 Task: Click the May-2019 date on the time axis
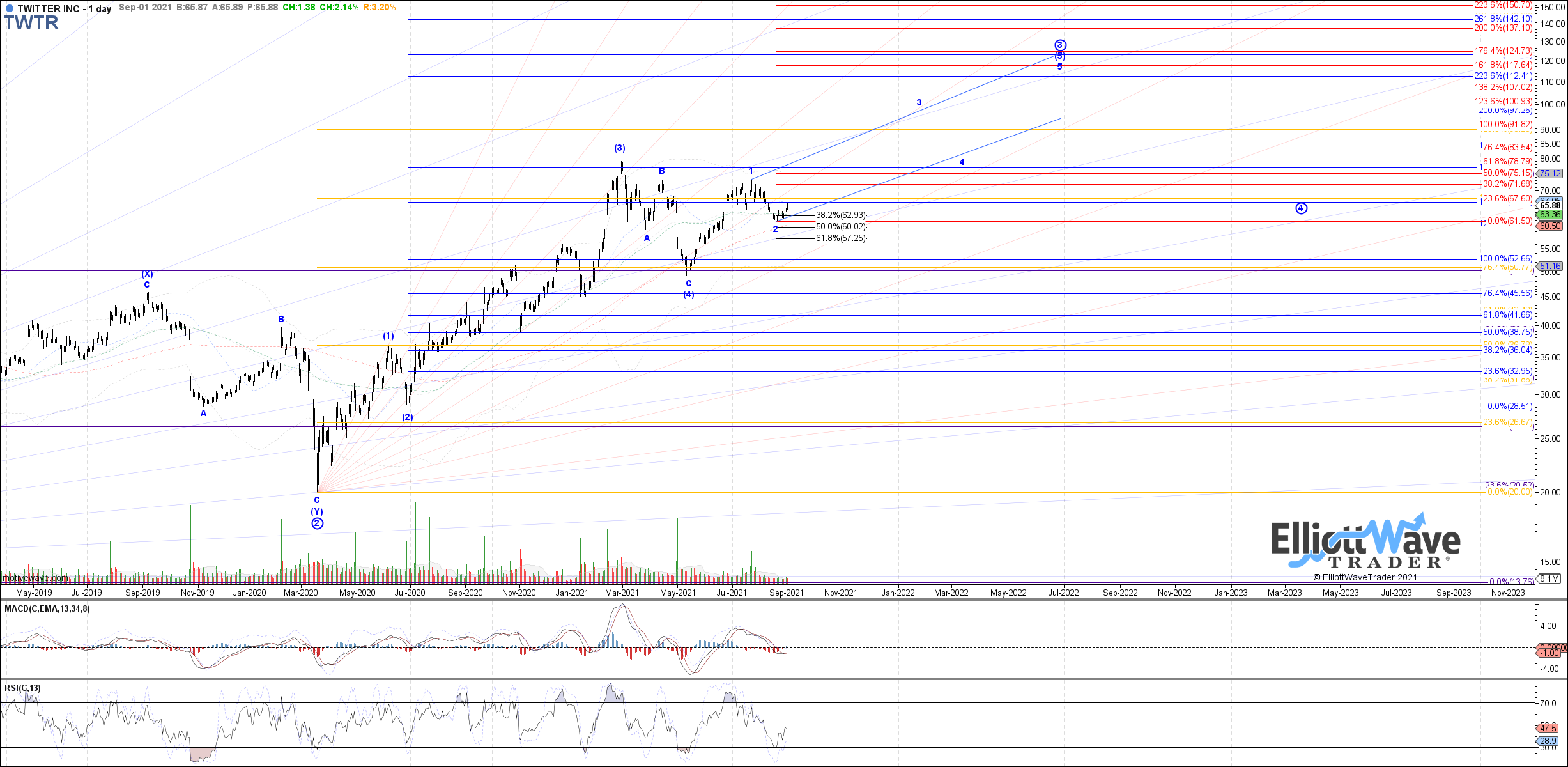[34, 593]
